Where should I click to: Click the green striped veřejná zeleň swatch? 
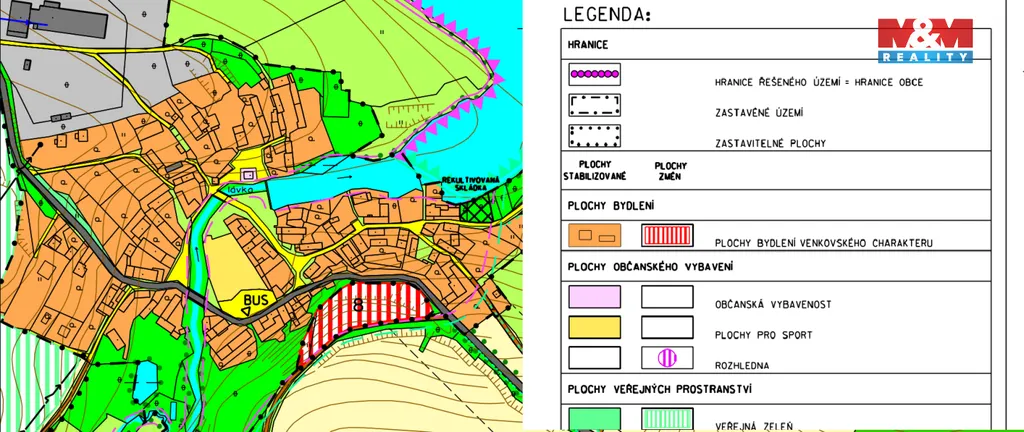tap(667, 419)
